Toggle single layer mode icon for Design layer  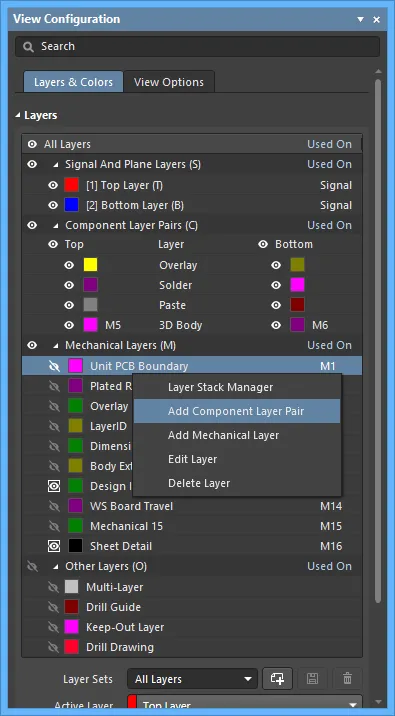click(x=54, y=486)
